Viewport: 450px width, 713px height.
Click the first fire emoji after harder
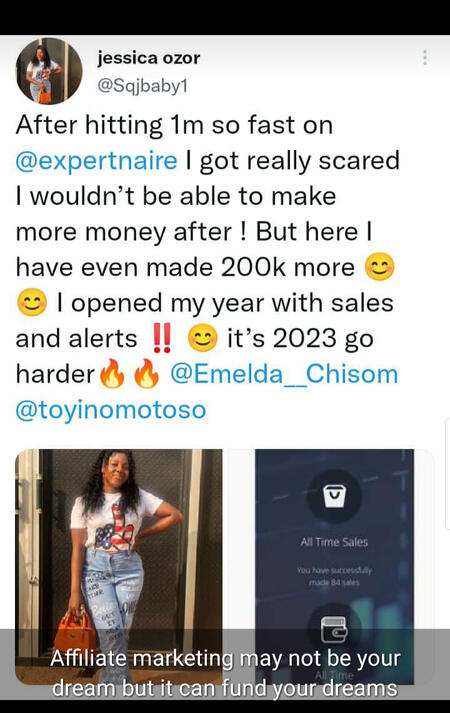[x=112, y=374]
